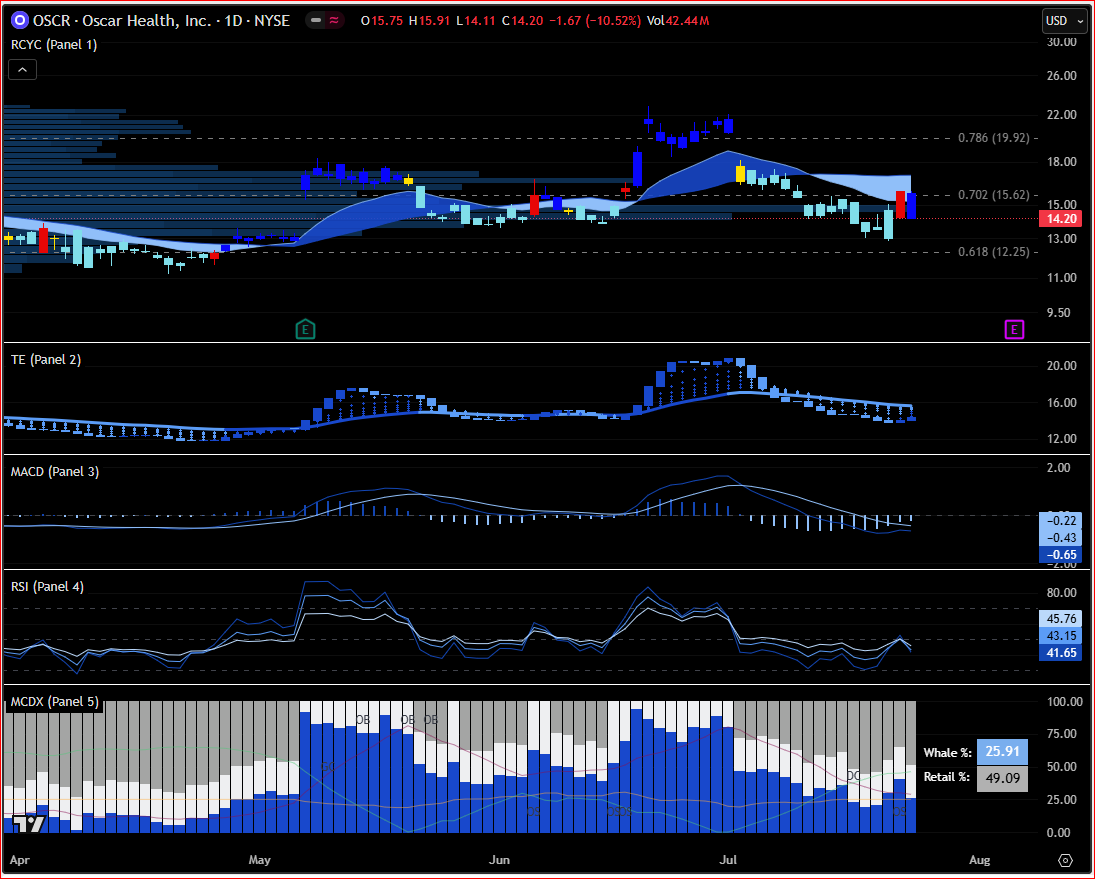The width and height of the screenshot is (1095, 879).
Task: Select the RCYC (Panel 1) indicator label
Action: [54, 45]
